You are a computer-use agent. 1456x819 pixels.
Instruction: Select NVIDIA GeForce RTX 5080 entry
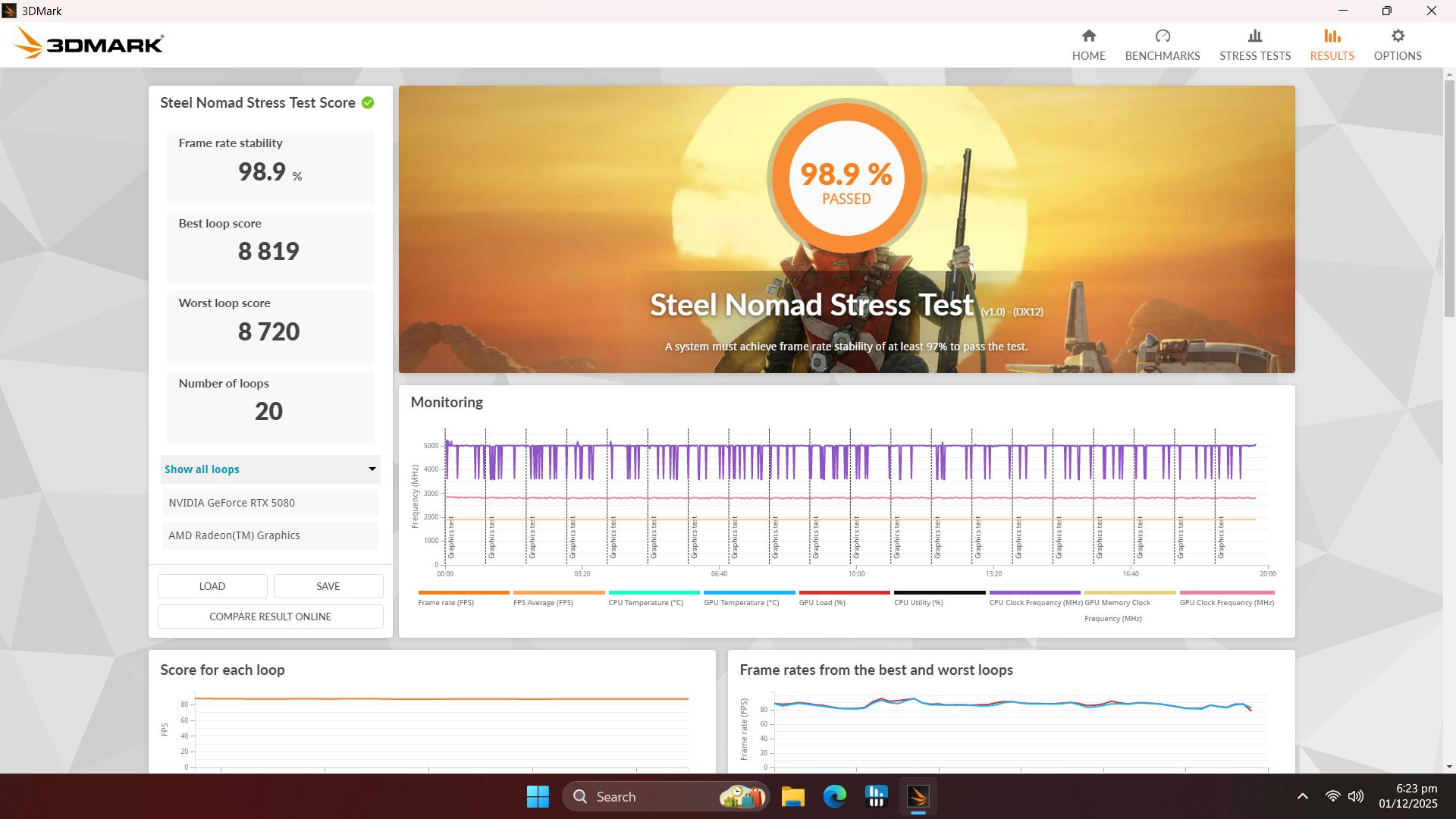click(270, 503)
